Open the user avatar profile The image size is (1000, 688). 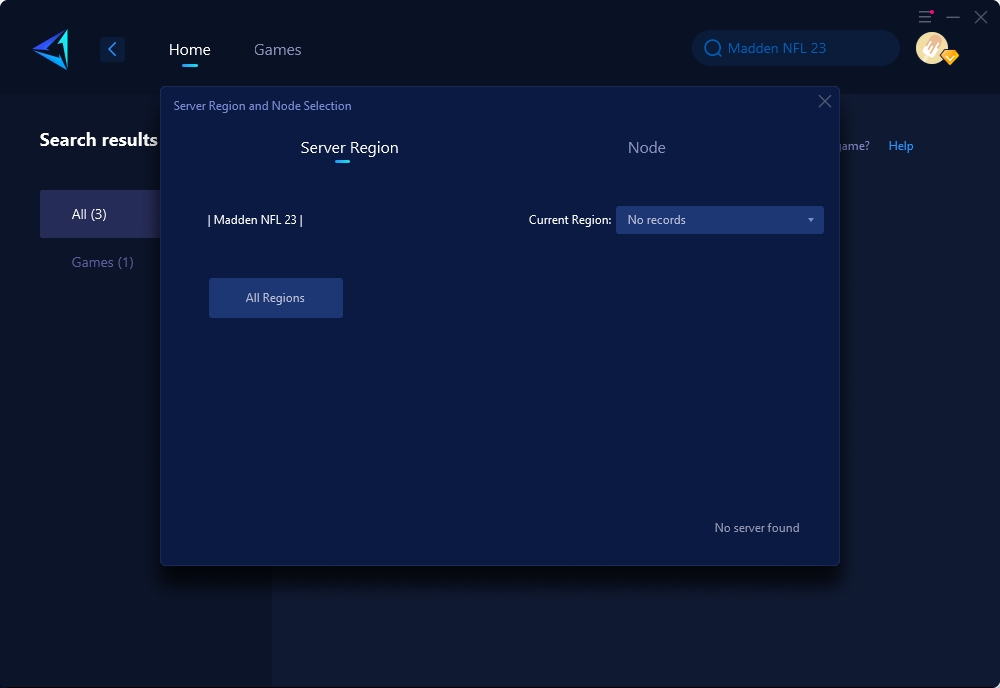coord(931,48)
